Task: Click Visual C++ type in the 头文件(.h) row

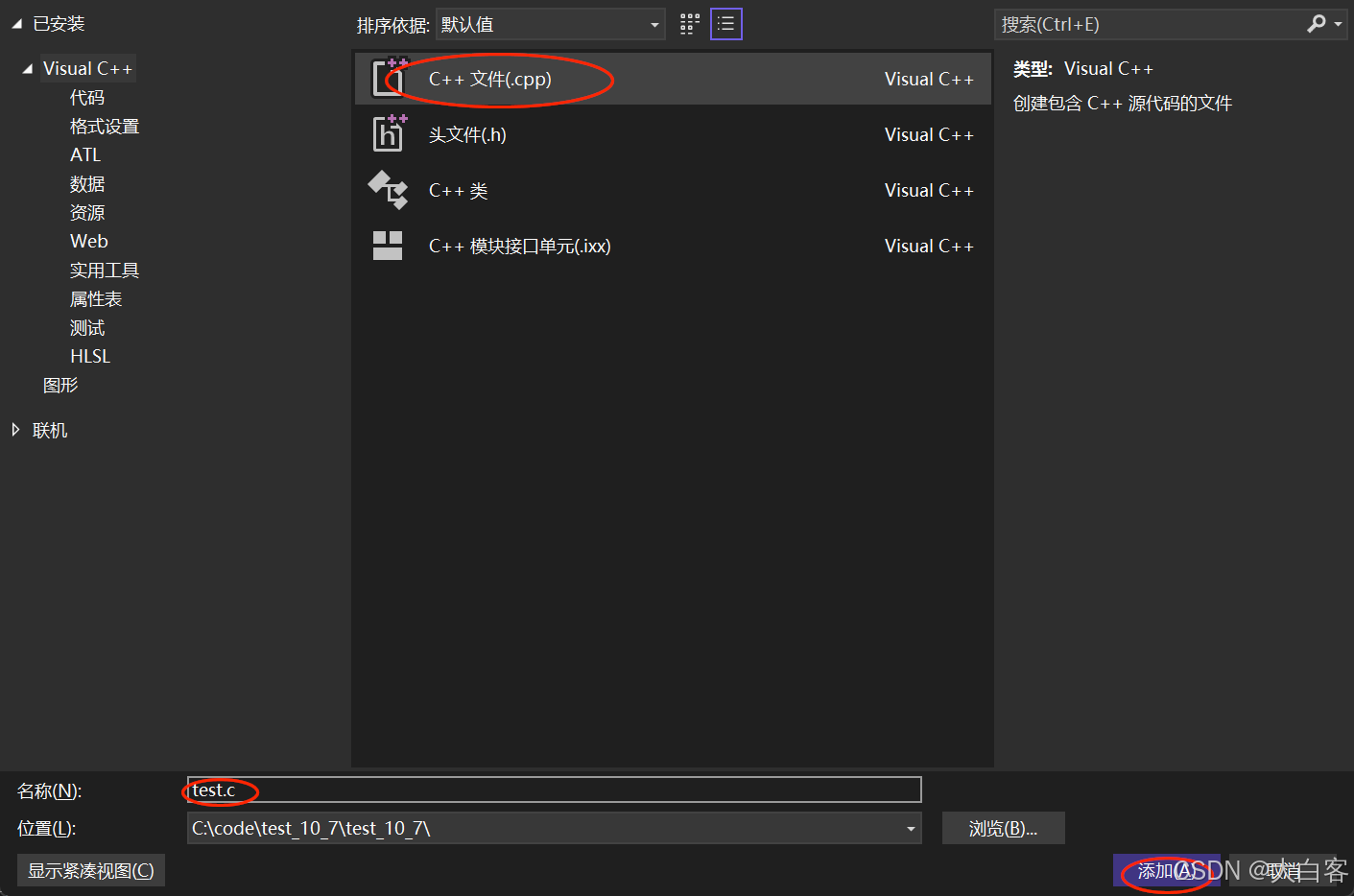Action: pyautogui.click(x=929, y=135)
